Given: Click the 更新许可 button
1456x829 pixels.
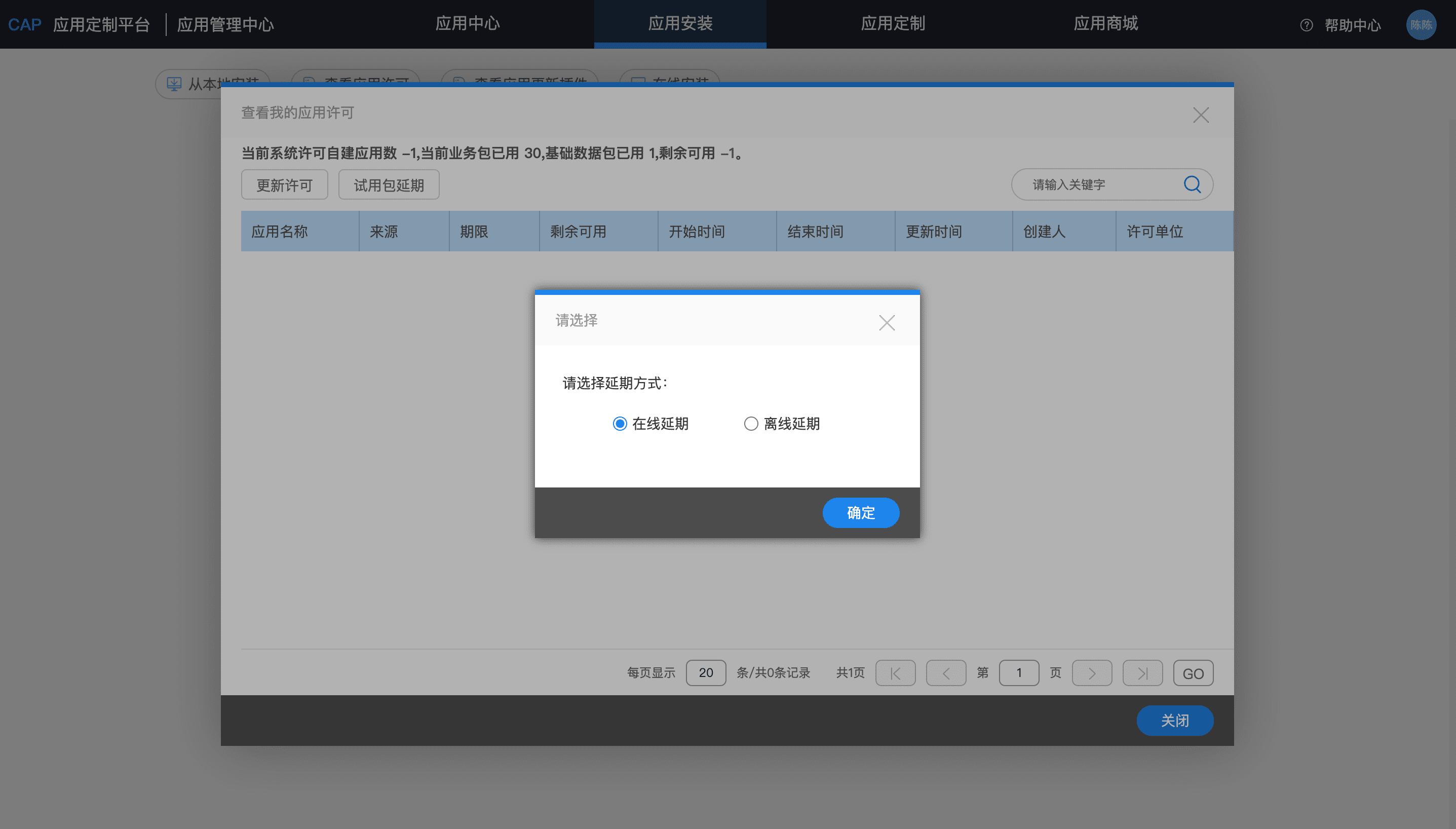Looking at the screenshot, I should click(x=285, y=184).
